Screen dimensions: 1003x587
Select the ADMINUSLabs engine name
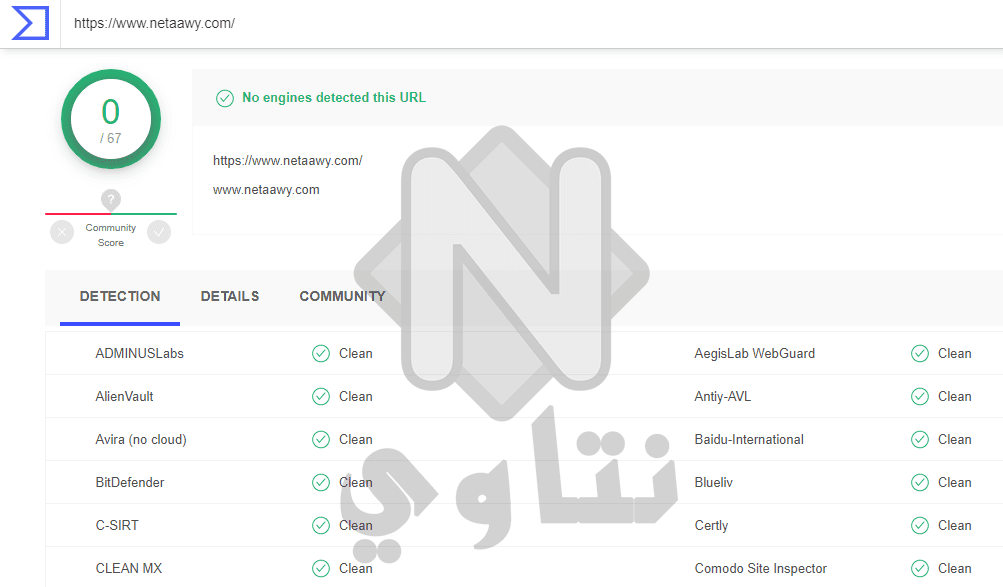click(139, 354)
